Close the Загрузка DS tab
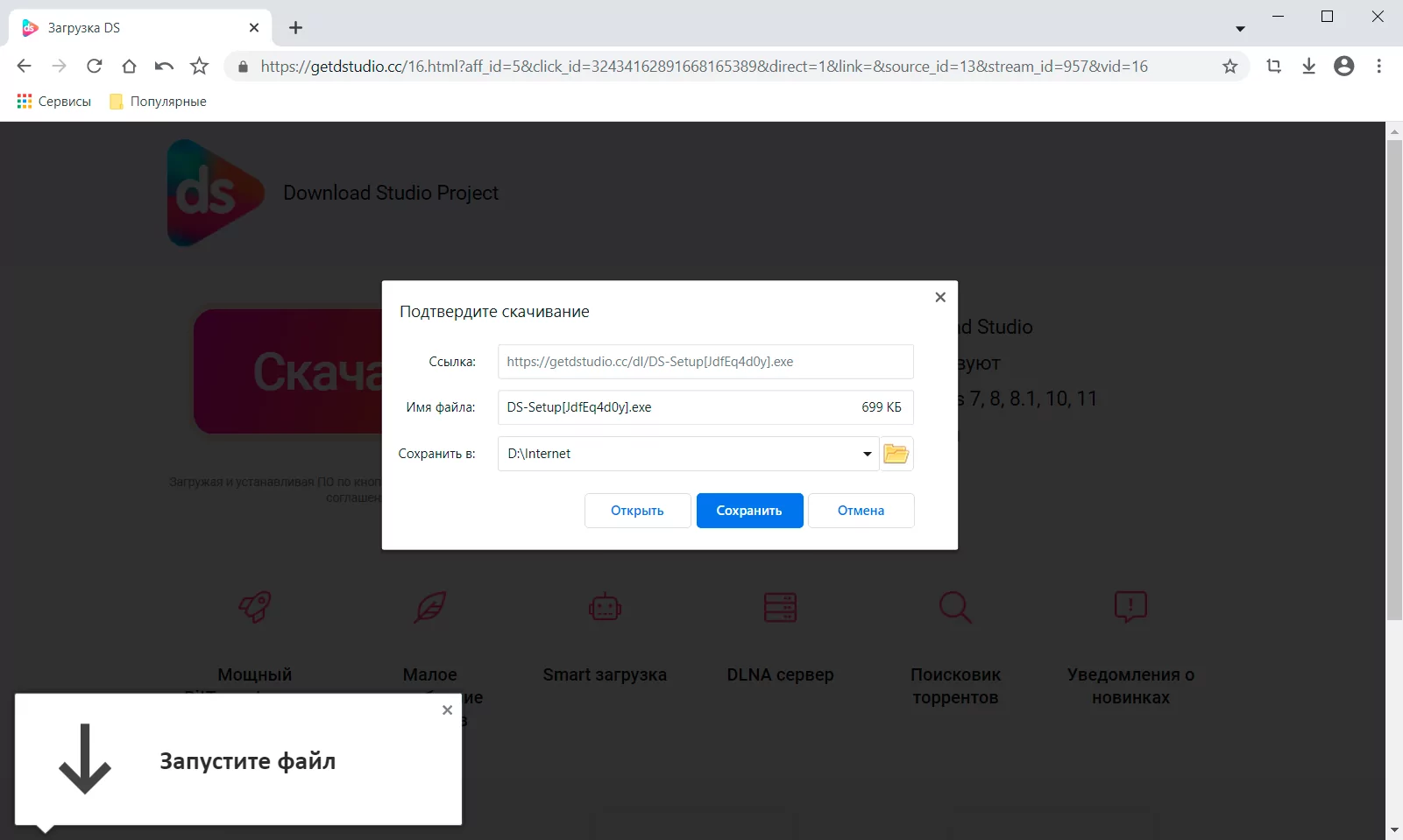Image resolution: width=1403 pixels, height=840 pixels. pyautogui.click(x=254, y=27)
